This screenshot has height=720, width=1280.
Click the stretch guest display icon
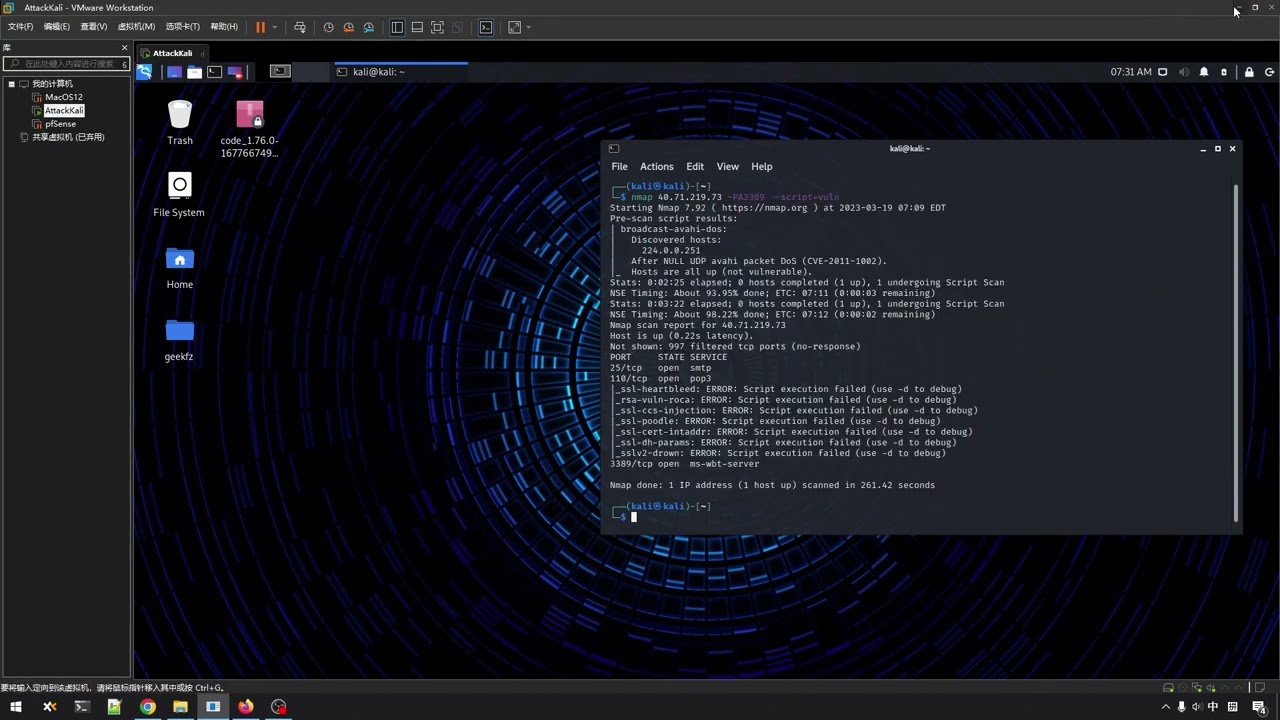point(514,27)
